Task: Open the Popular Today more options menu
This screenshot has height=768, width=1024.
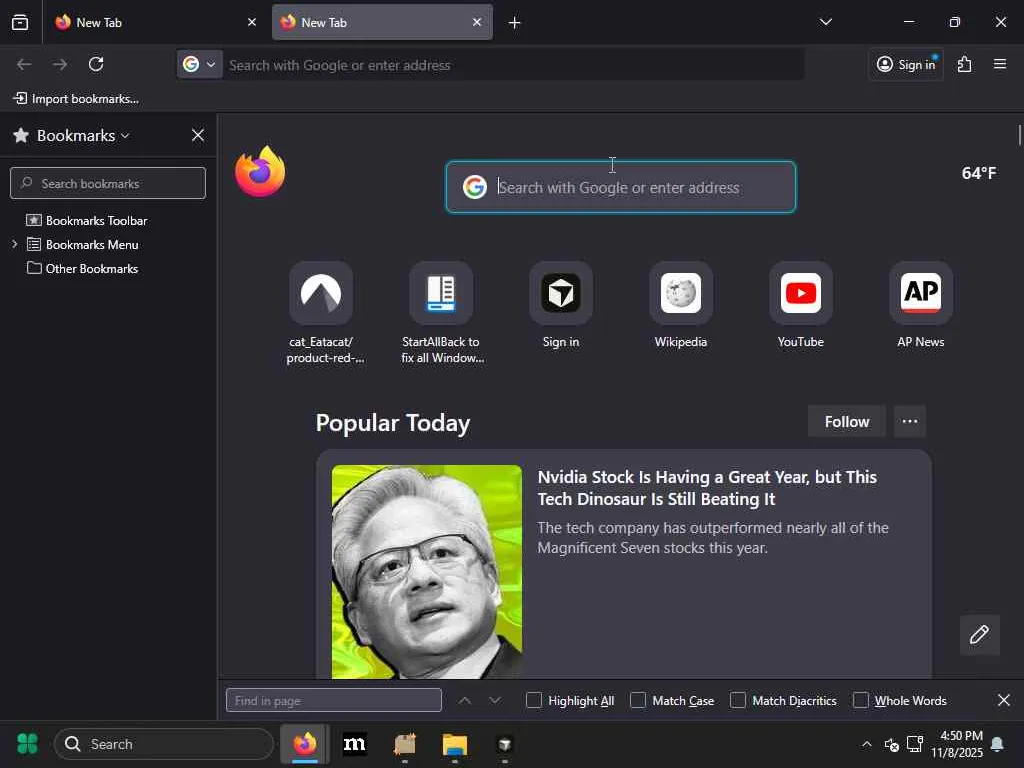Action: (910, 421)
